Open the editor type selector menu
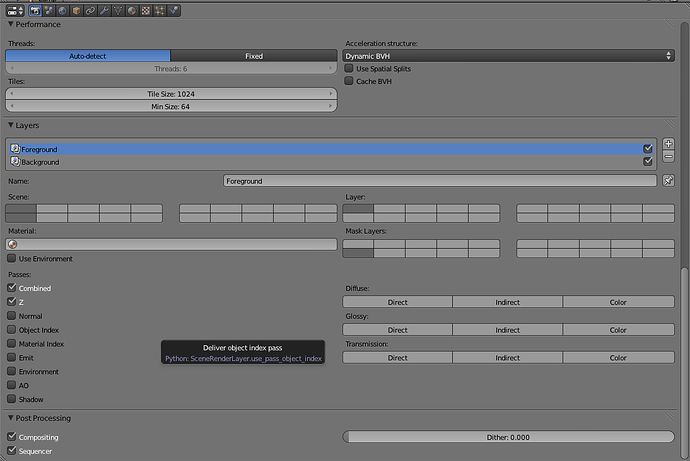Viewport: 690px width, 461px height. (15, 11)
